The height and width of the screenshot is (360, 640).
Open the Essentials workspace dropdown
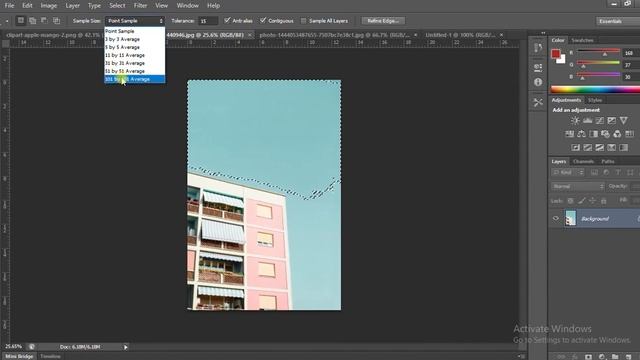[618, 21]
